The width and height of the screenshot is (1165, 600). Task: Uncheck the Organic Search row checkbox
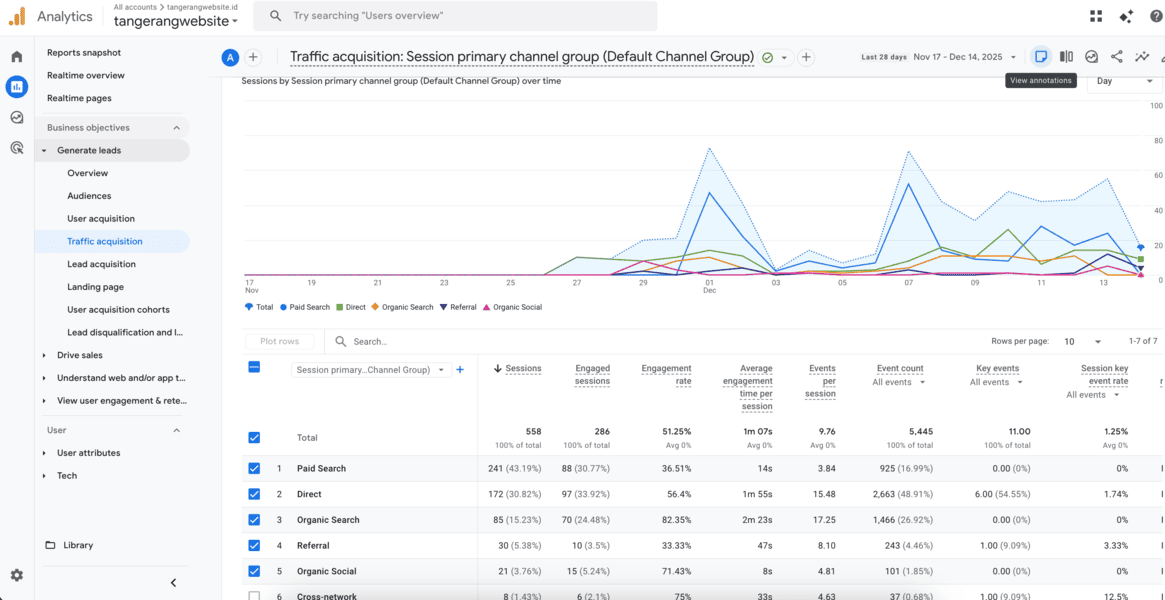pyautogui.click(x=254, y=520)
